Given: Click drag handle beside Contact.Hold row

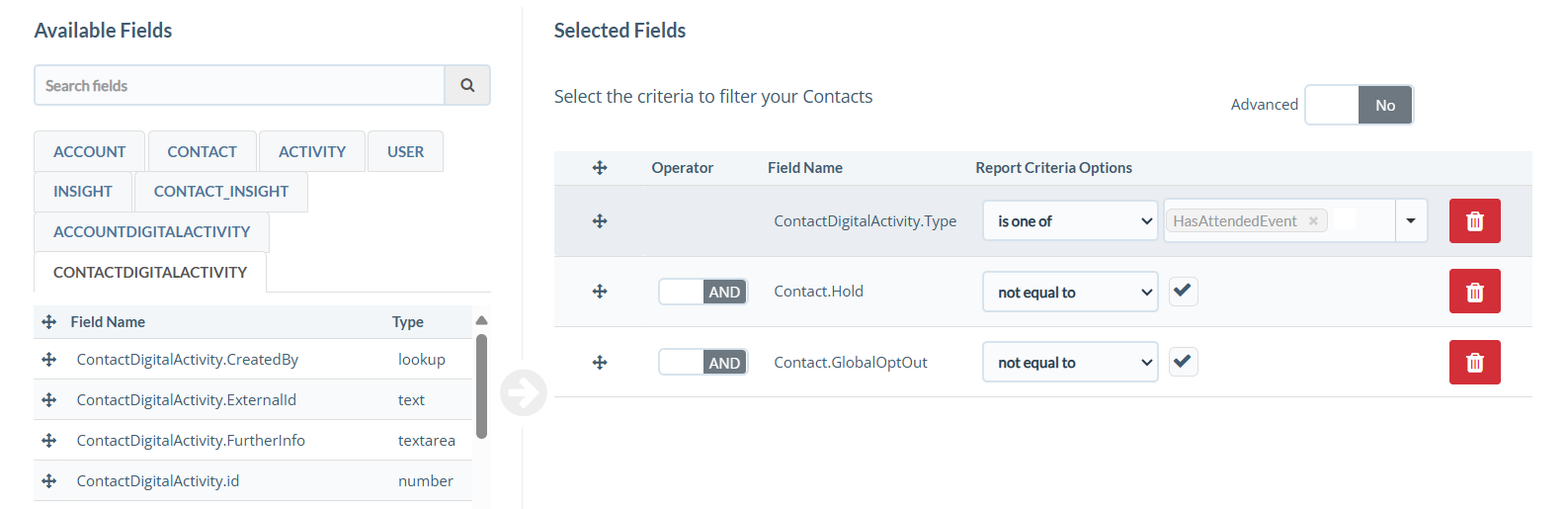Looking at the screenshot, I should [x=600, y=292].
